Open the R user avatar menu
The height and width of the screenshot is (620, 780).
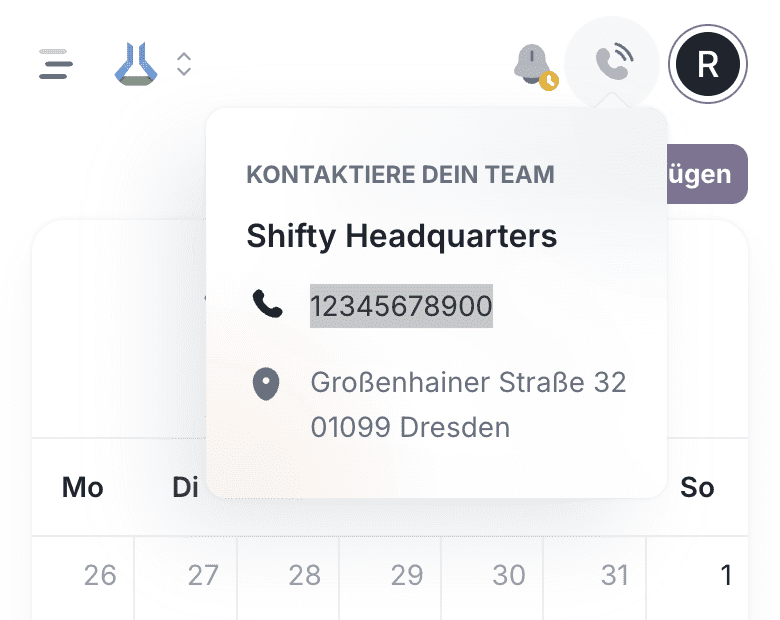[708, 64]
